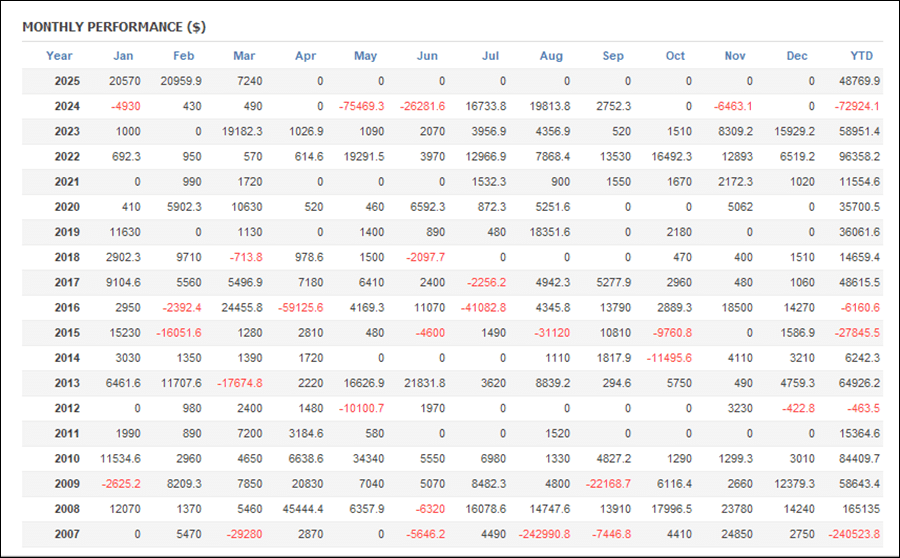Select the 2013 Jun value 21831.8
The width and height of the screenshot is (900, 558).
(425, 383)
